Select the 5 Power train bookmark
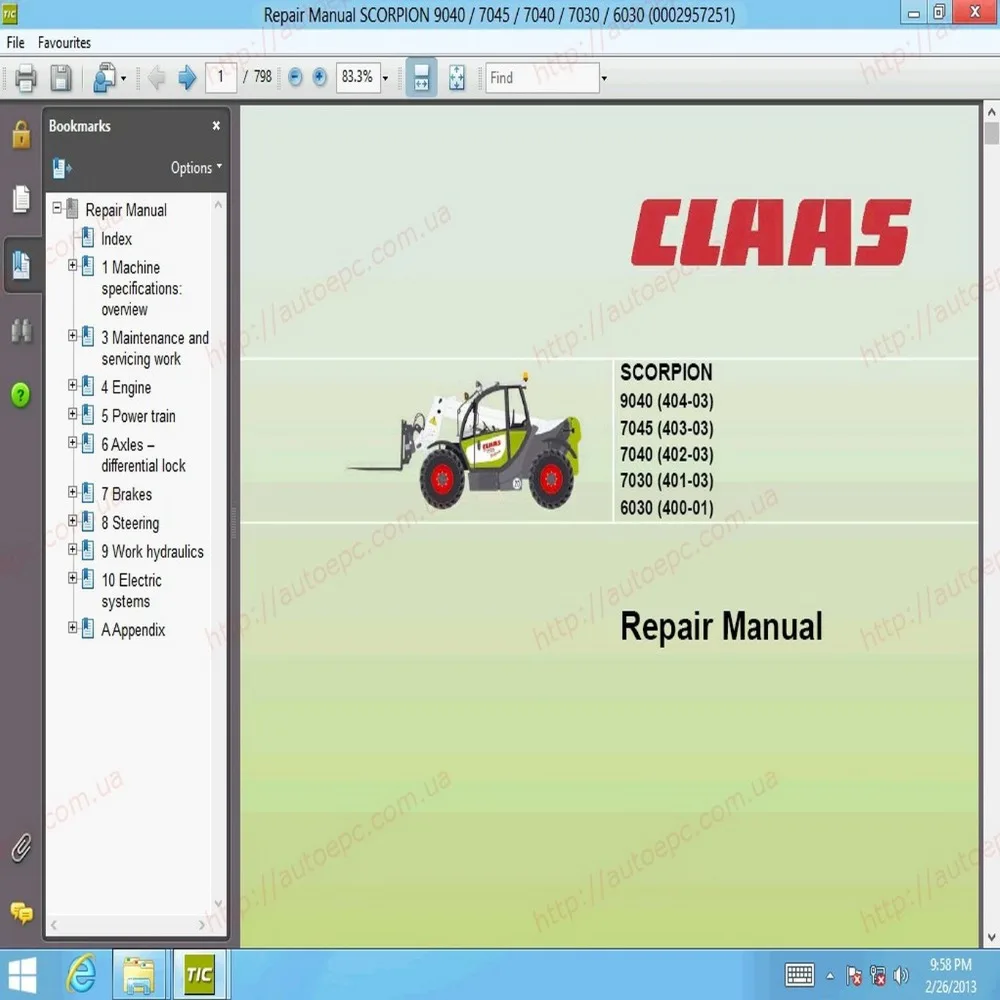The width and height of the screenshot is (1000, 1000). click(x=138, y=416)
